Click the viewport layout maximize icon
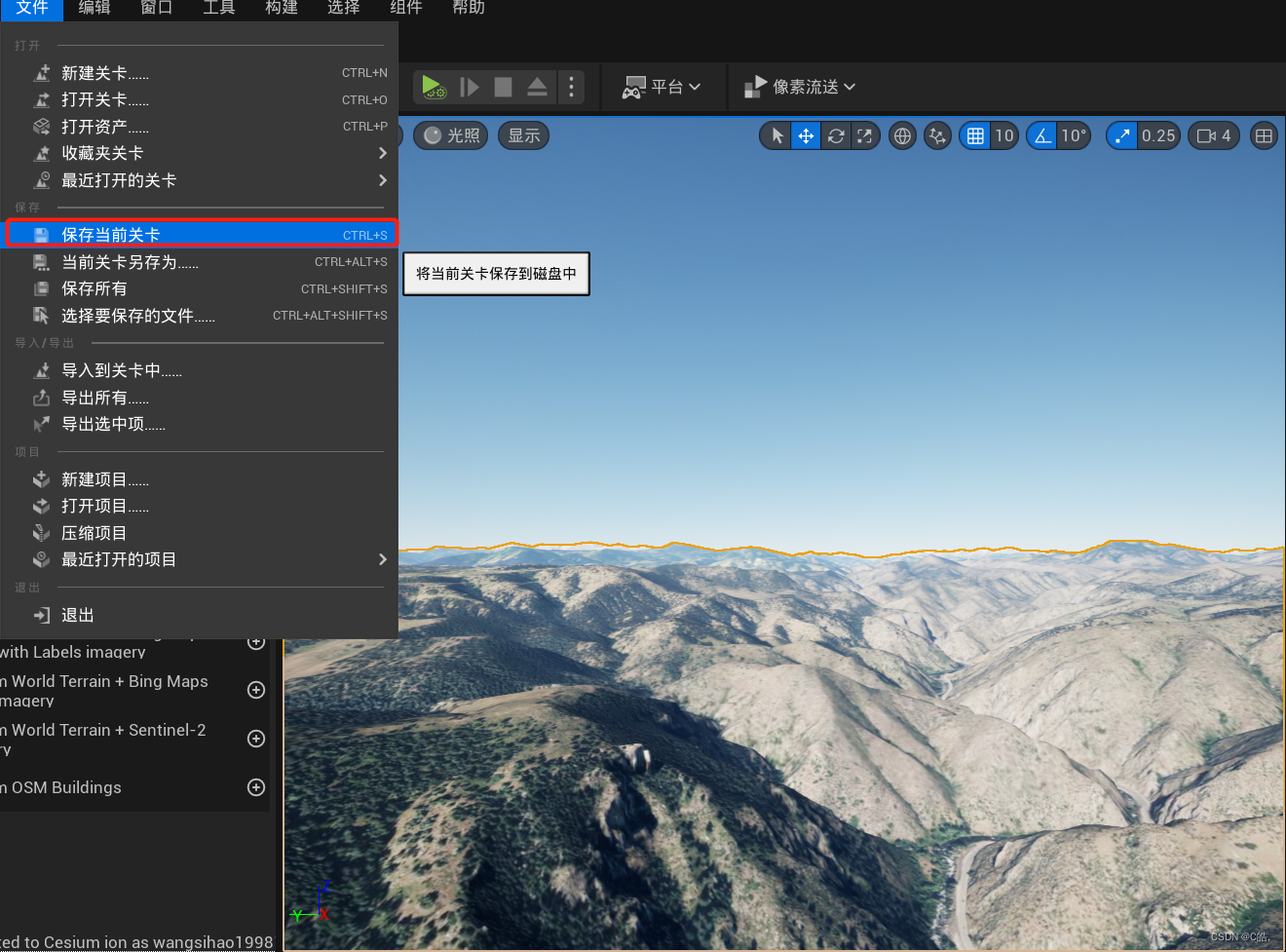 point(1264,135)
